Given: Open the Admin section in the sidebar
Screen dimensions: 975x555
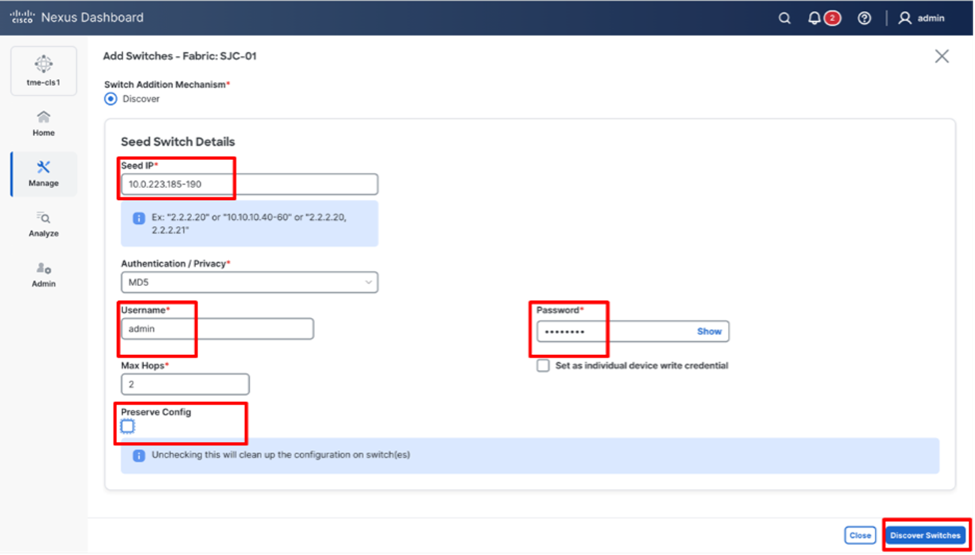Looking at the screenshot, I should (x=44, y=275).
